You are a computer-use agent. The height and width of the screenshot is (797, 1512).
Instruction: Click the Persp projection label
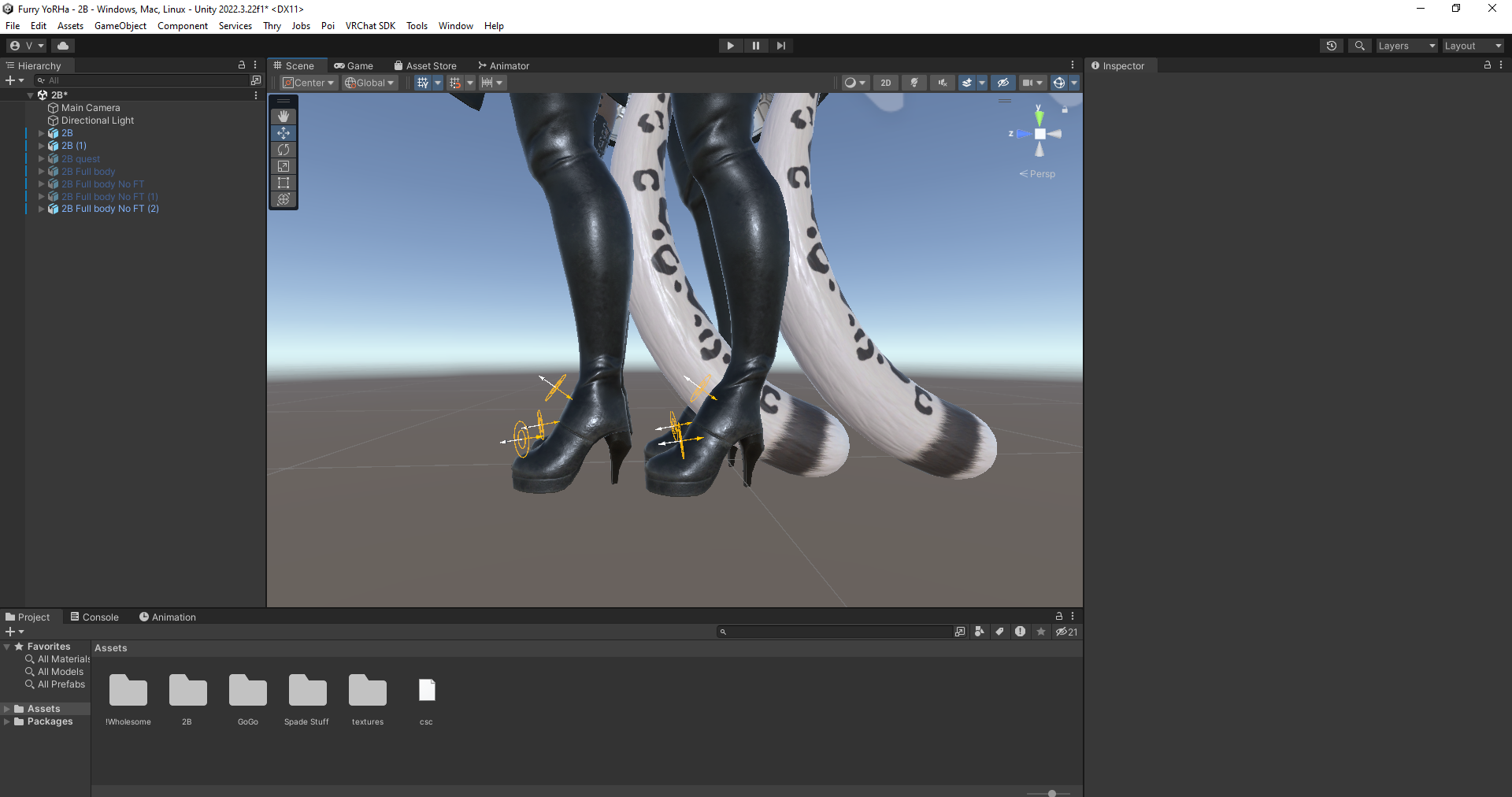click(1037, 174)
